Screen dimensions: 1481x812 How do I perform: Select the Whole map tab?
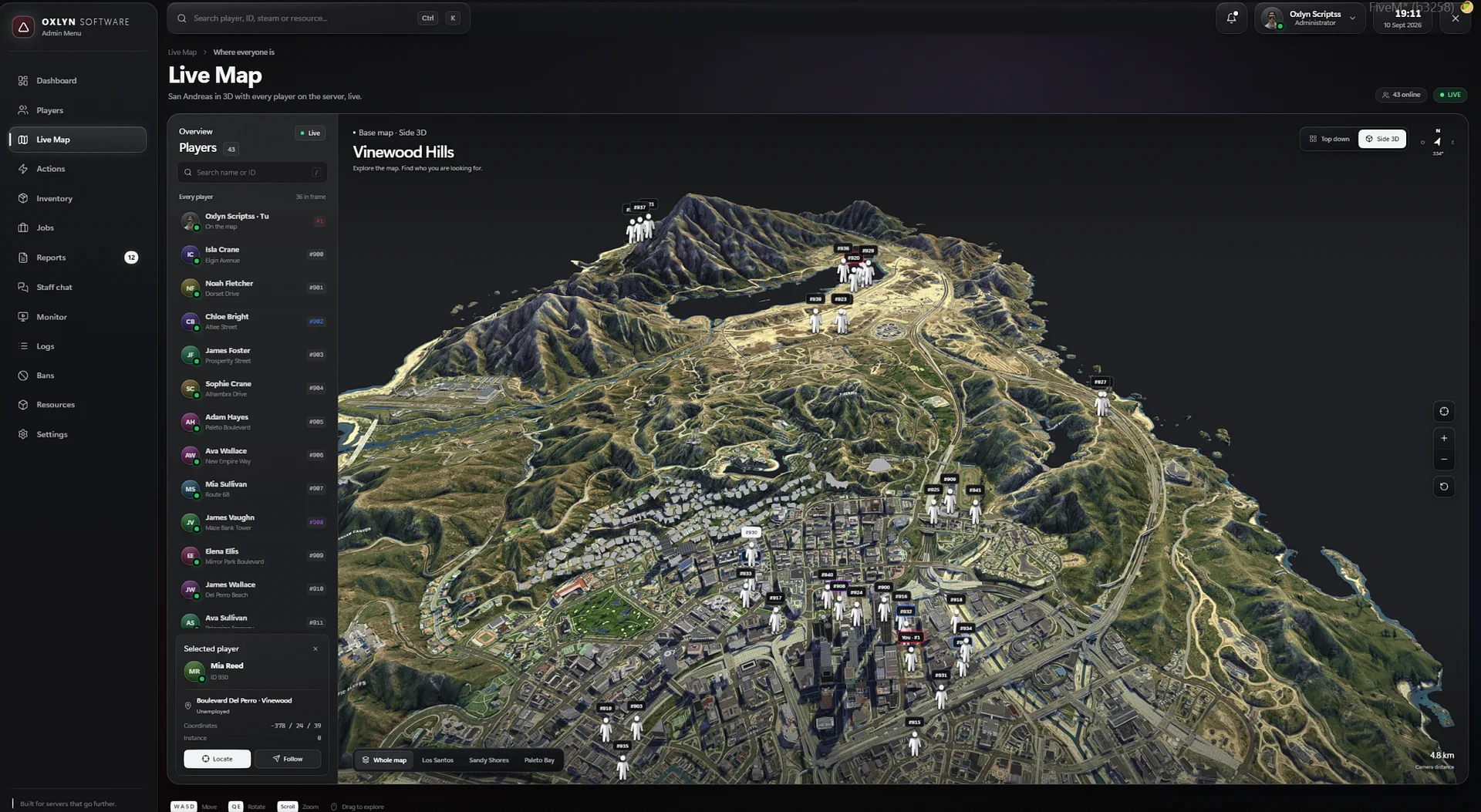[384, 760]
